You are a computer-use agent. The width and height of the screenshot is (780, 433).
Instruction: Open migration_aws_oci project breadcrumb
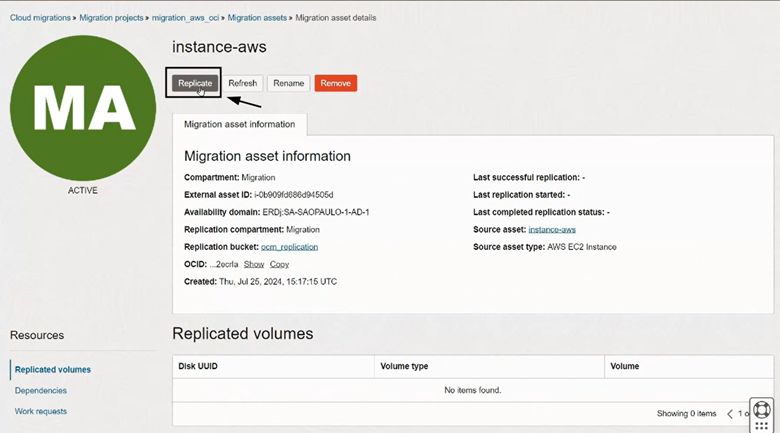pyautogui.click(x=185, y=18)
